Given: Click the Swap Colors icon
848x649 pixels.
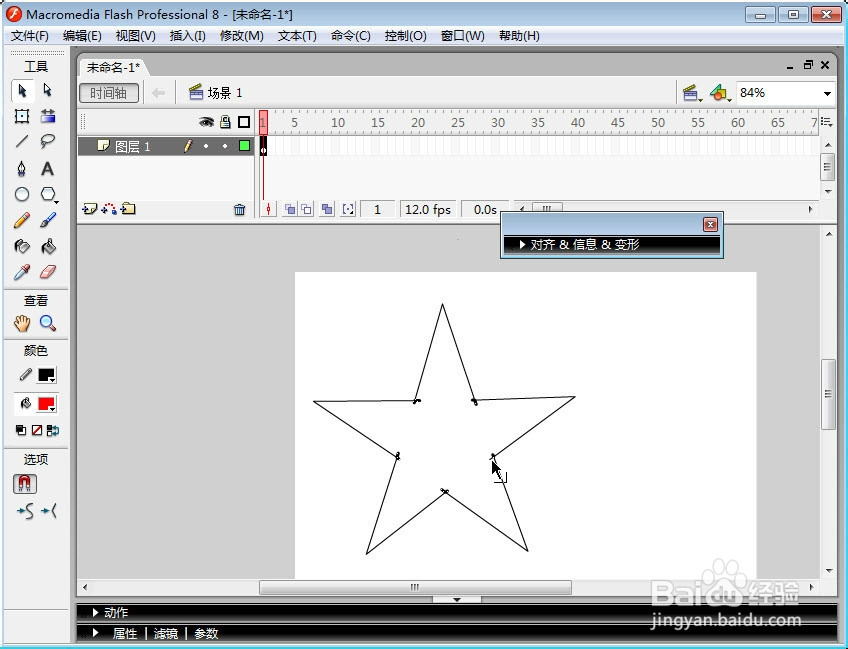Looking at the screenshot, I should [x=53, y=431].
